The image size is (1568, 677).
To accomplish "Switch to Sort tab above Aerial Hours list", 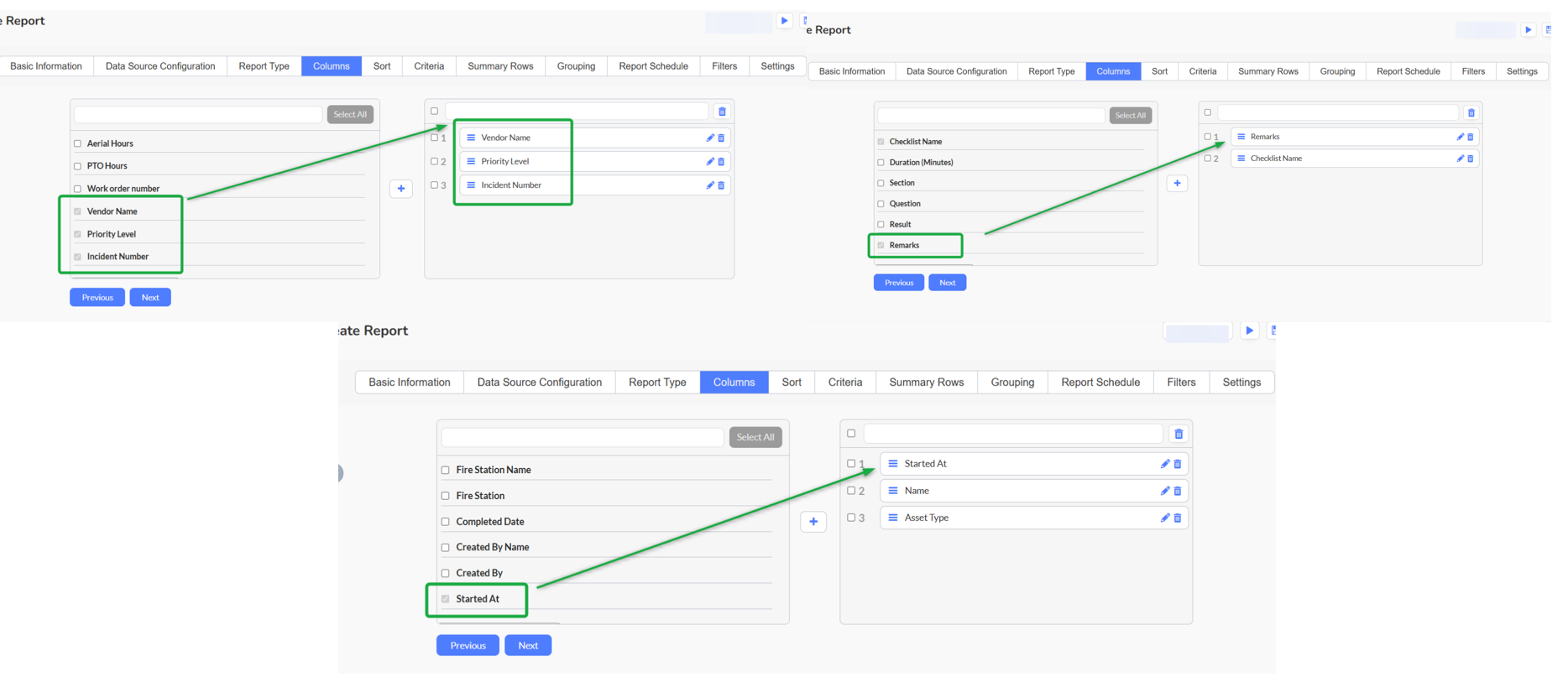I will click(x=382, y=66).
